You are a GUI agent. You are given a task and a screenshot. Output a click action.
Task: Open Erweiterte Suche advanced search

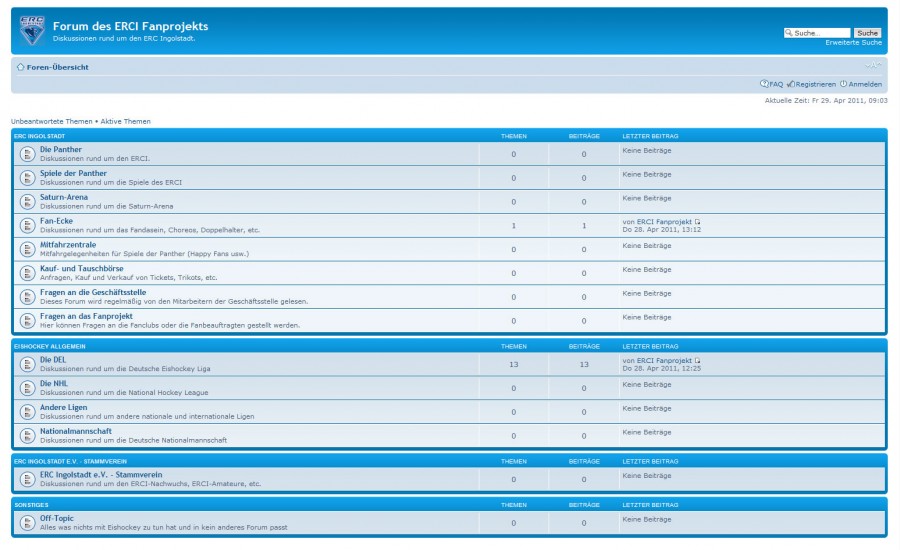click(x=854, y=42)
